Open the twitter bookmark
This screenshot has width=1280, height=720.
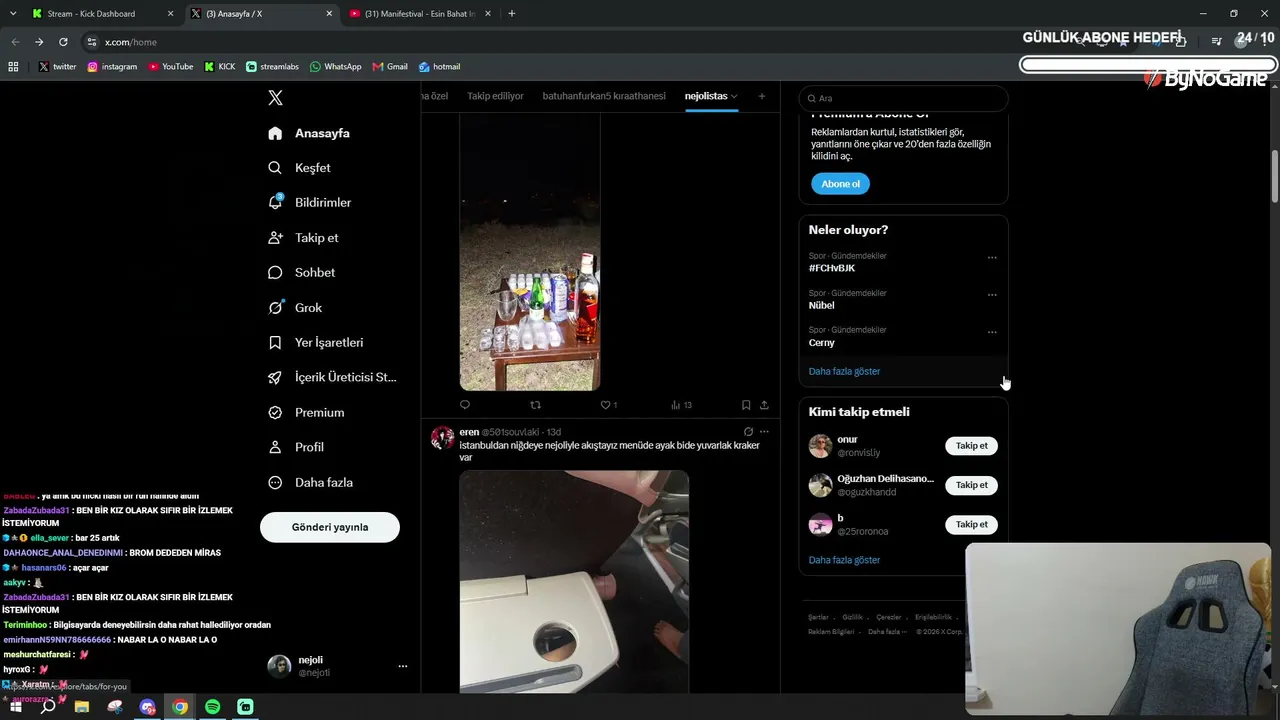(x=58, y=67)
